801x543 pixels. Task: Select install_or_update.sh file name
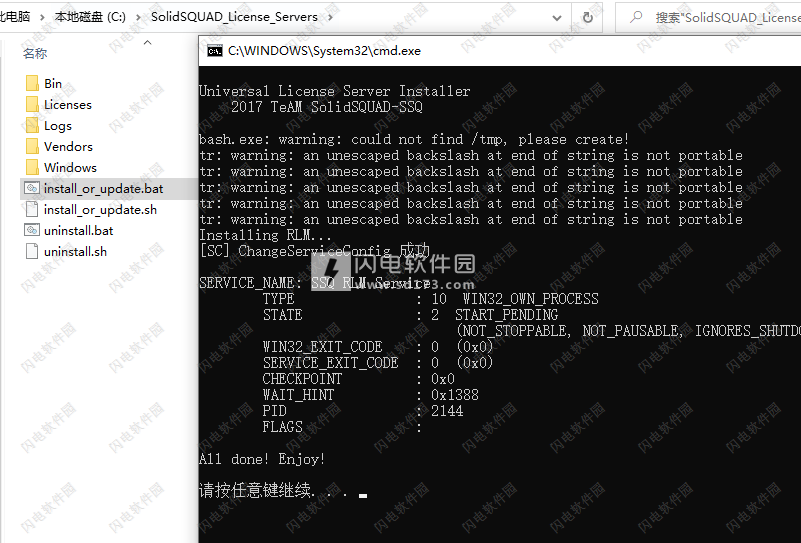tap(100, 210)
